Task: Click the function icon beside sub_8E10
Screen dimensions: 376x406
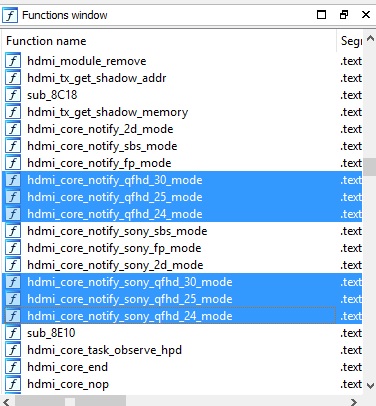Action: point(13,333)
